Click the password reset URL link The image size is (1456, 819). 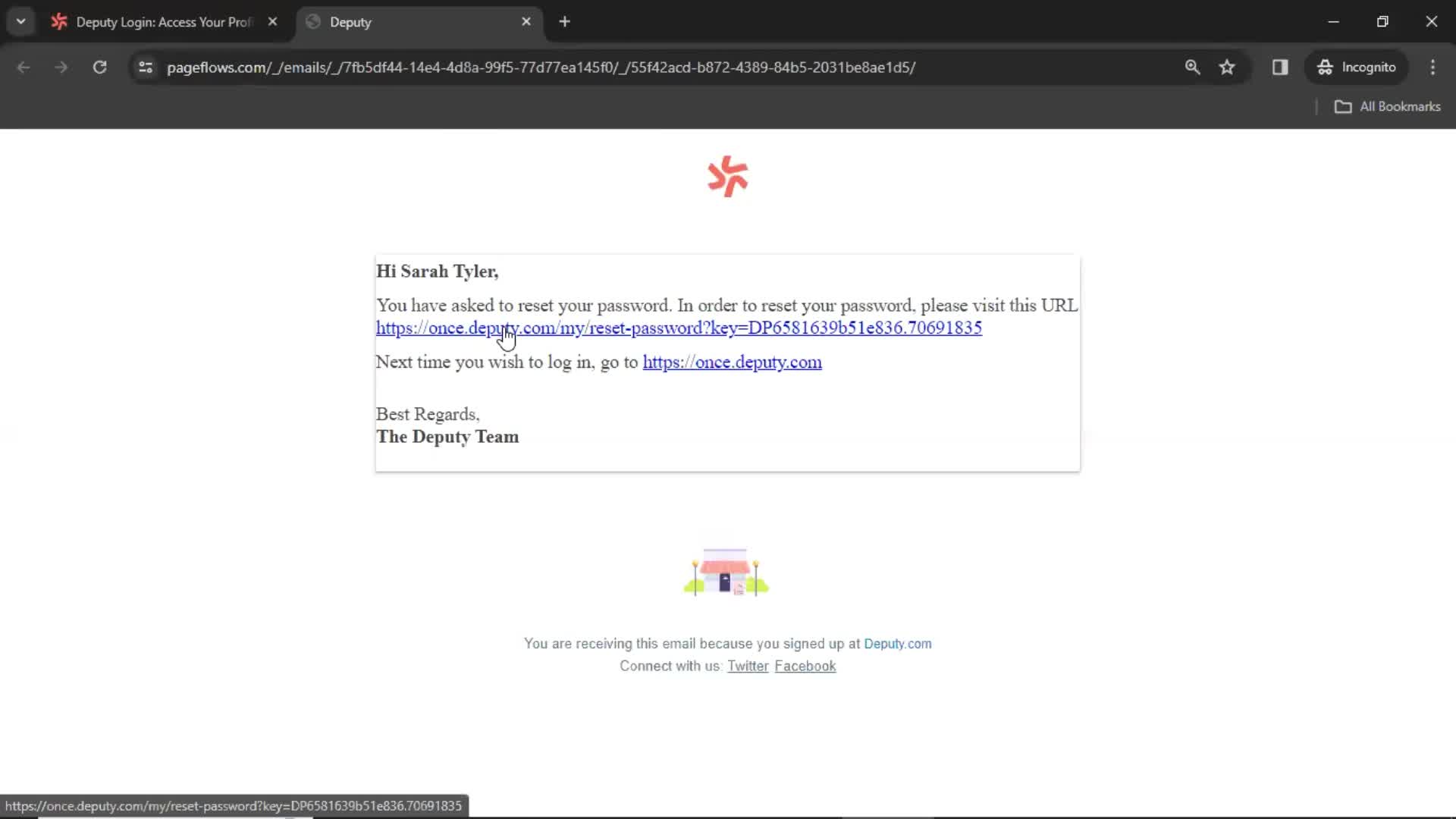click(x=678, y=328)
